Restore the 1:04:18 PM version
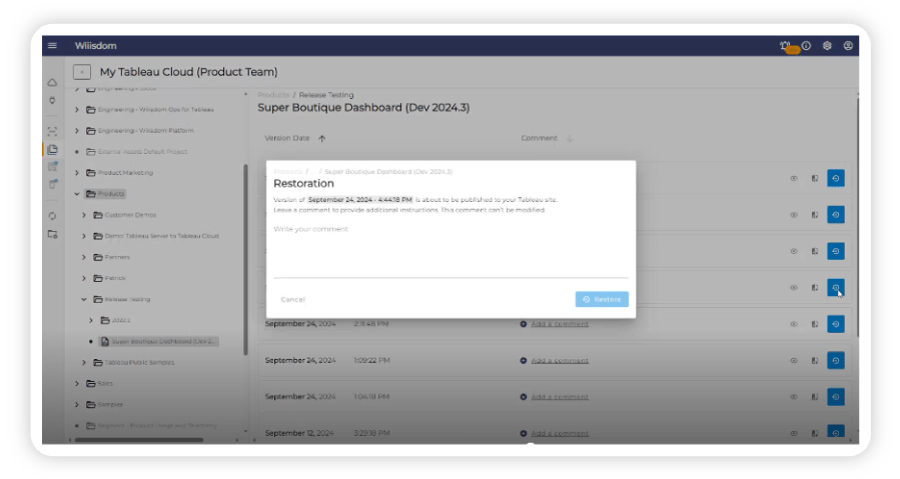The image size is (900, 479). [836, 397]
